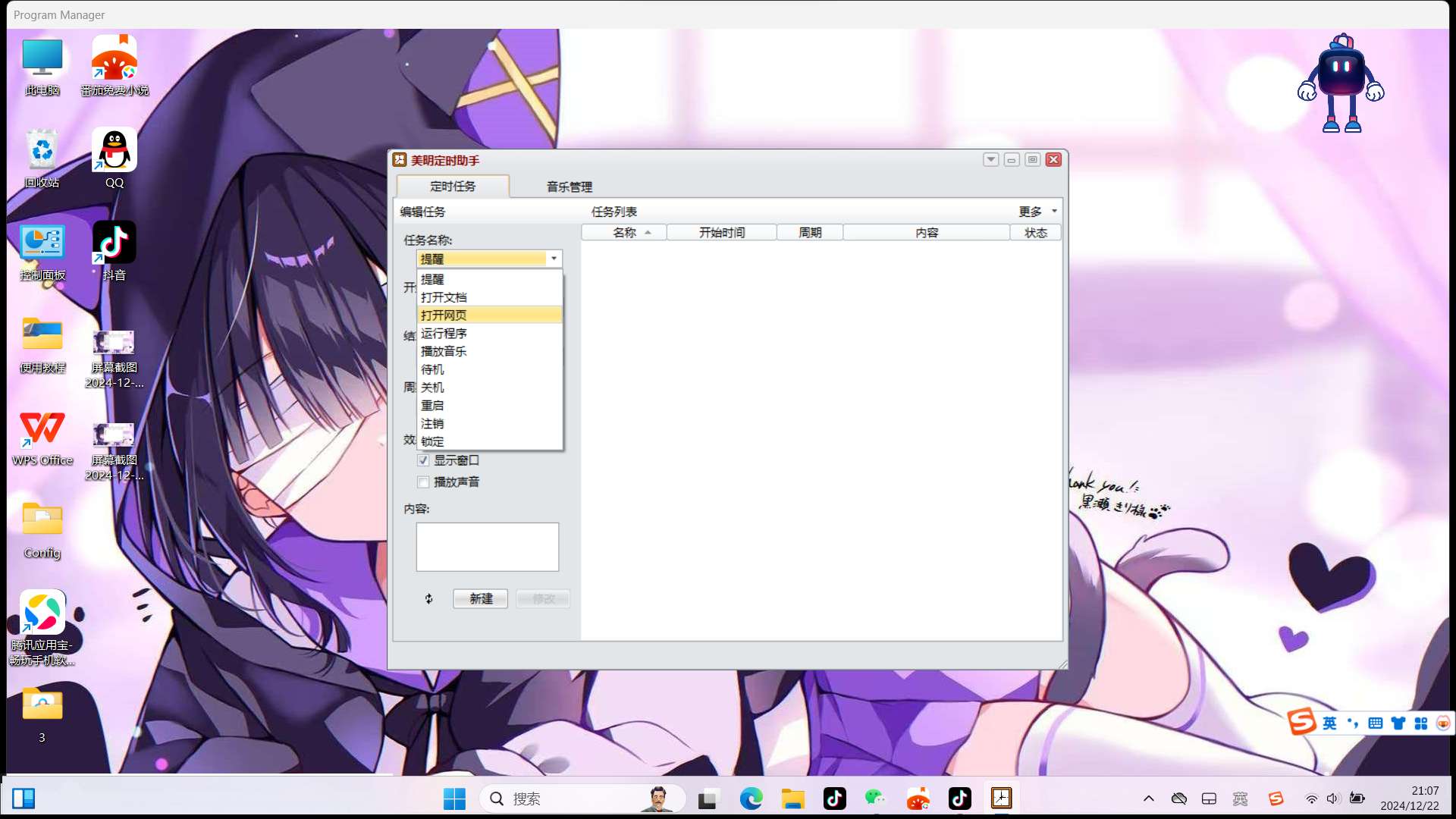Viewport: 1456px width, 819px height.
Task: Open the 此电脑 desktop icon
Action: [x=42, y=67]
